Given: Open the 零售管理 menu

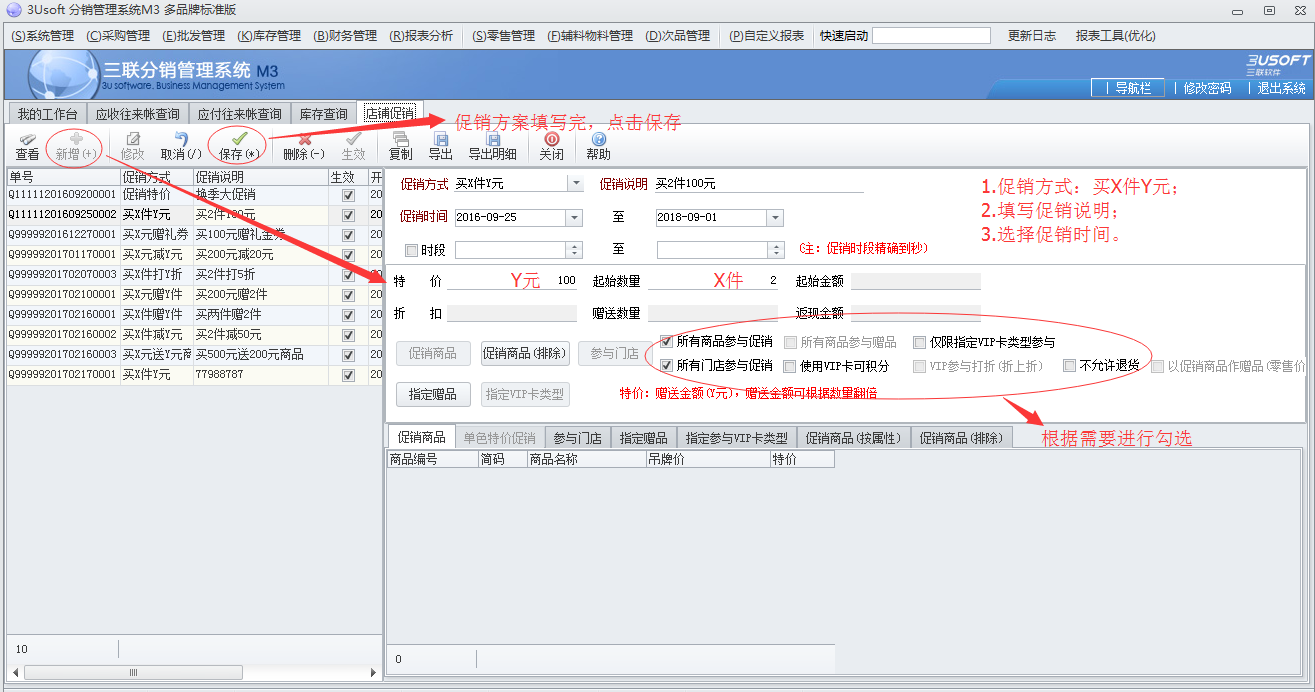Looking at the screenshot, I should click(x=504, y=36).
